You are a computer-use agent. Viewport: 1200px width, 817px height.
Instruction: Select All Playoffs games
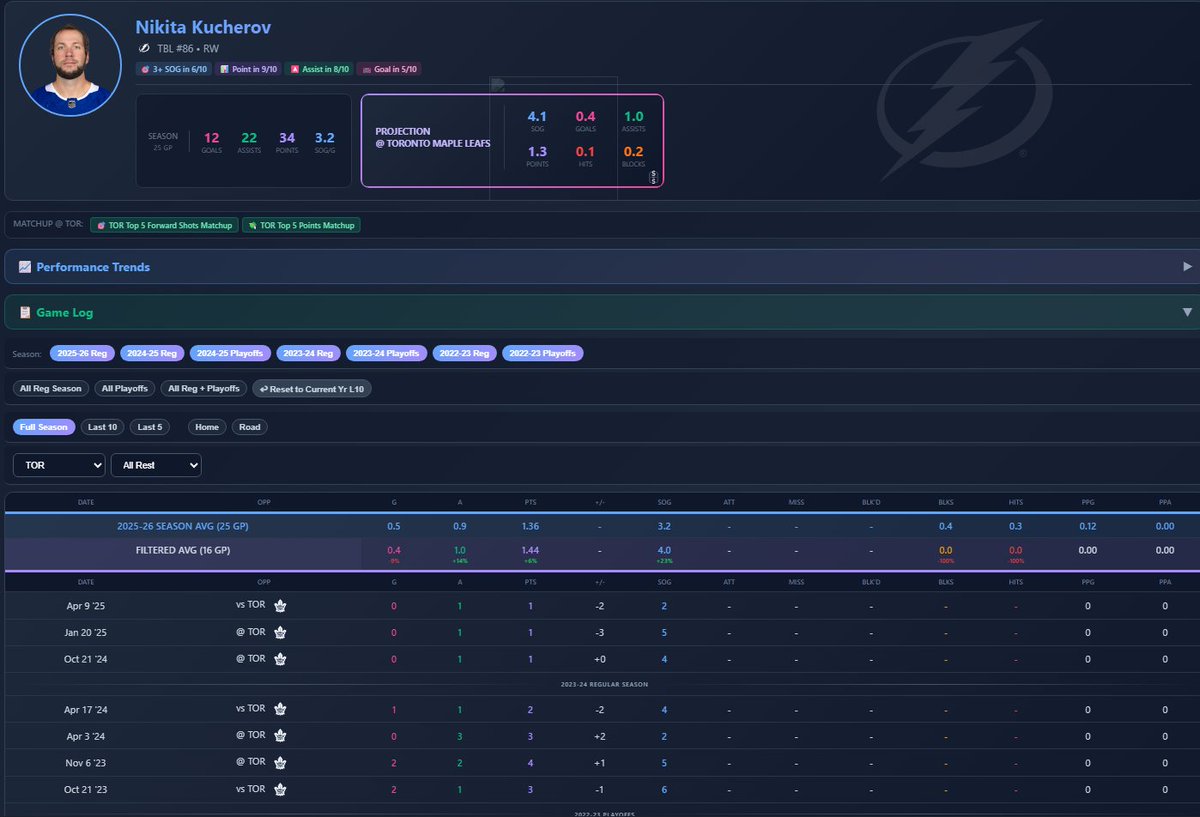[x=125, y=388]
